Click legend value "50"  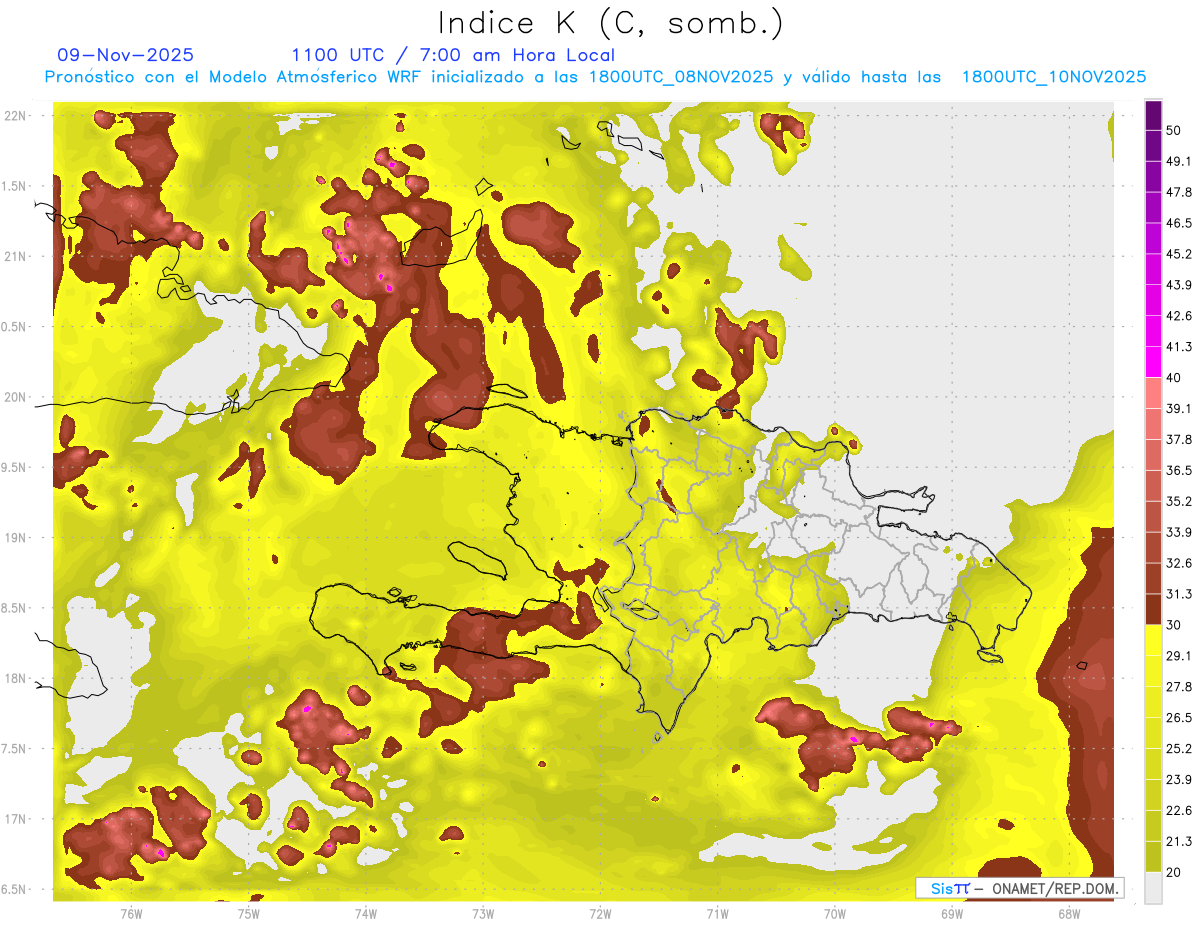coord(1174,130)
